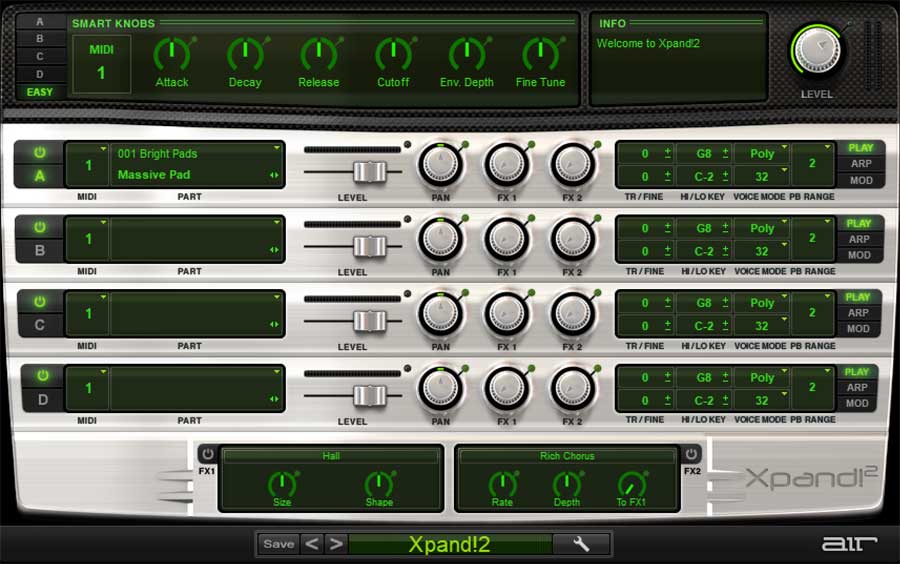This screenshot has width=900, height=564.
Task: Select Smart Knobs tab D
Action: (40, 74)
